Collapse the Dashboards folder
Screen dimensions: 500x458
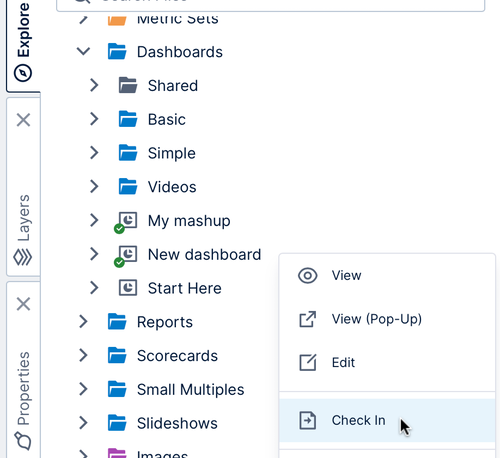[83, 51]
